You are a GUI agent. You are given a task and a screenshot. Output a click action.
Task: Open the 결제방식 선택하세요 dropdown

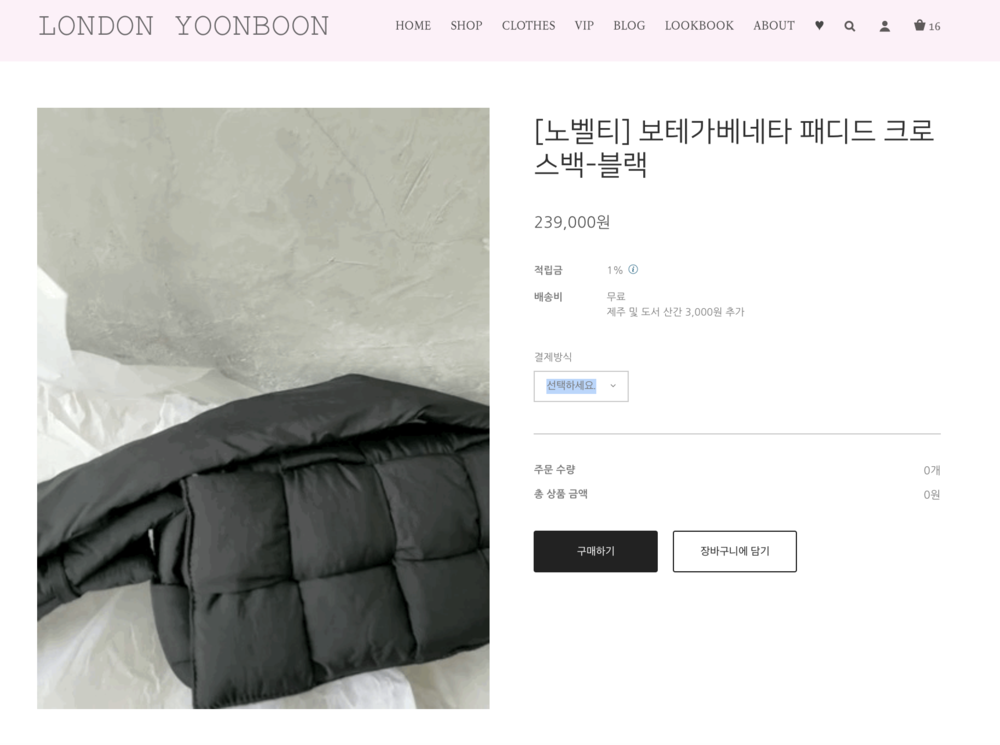click(x=581, y=386)
